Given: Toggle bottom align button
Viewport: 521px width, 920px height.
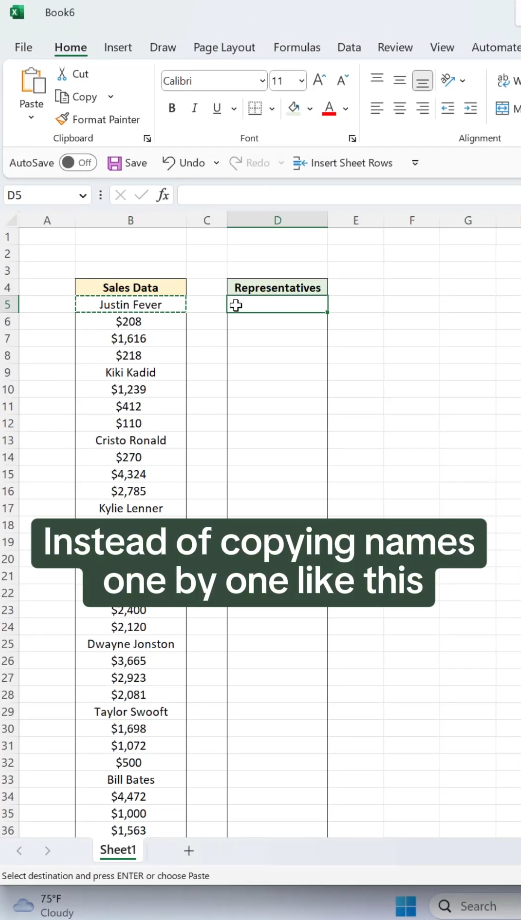Looking at the screenshot, I should [x=422, y=80].
